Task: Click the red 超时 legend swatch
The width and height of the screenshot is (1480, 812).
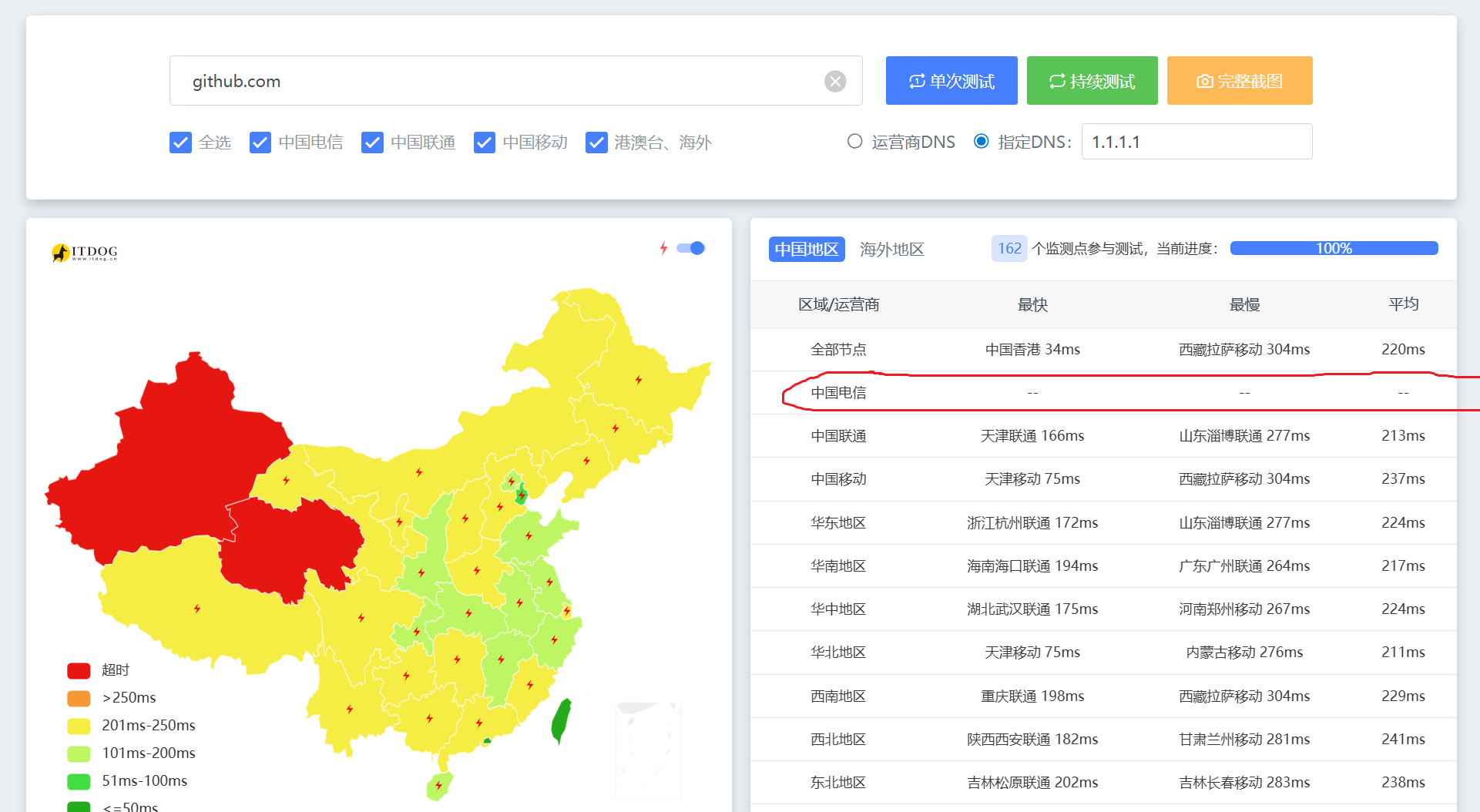Action: click(x=79, y=670)
